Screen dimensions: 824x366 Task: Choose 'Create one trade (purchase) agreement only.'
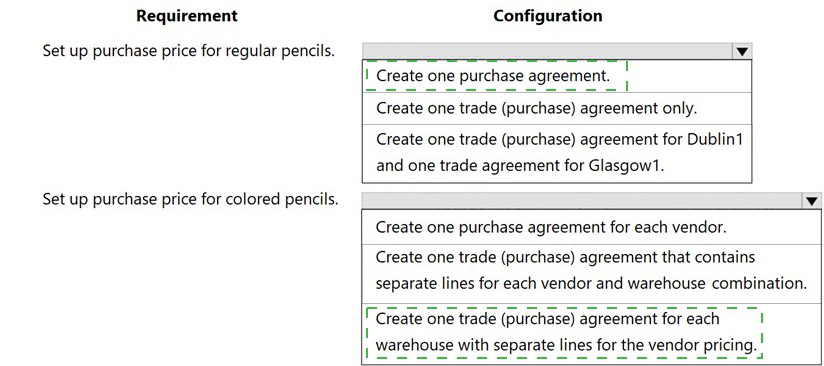click(x=557, y=108)
